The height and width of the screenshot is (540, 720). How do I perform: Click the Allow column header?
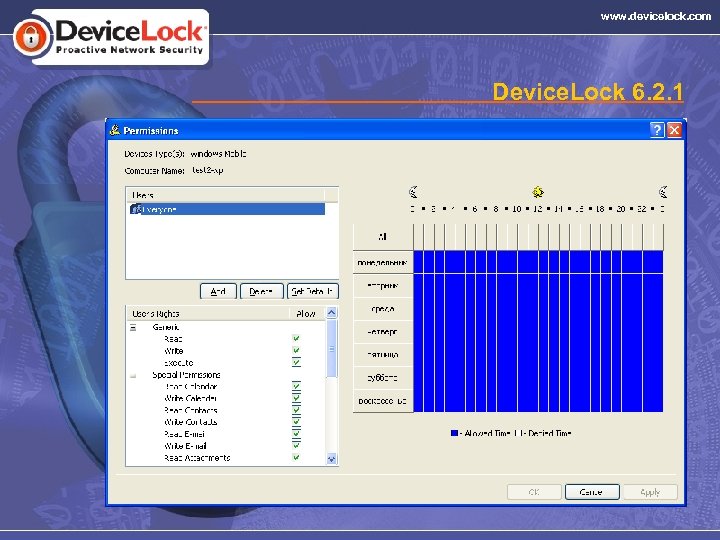pyautogui.click(x=307, y=314)
